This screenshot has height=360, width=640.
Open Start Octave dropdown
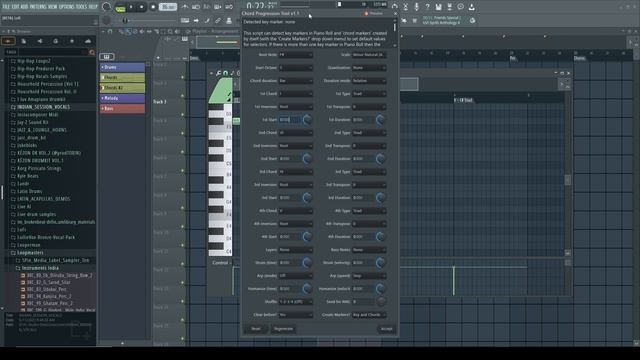[x=296, y=68]
